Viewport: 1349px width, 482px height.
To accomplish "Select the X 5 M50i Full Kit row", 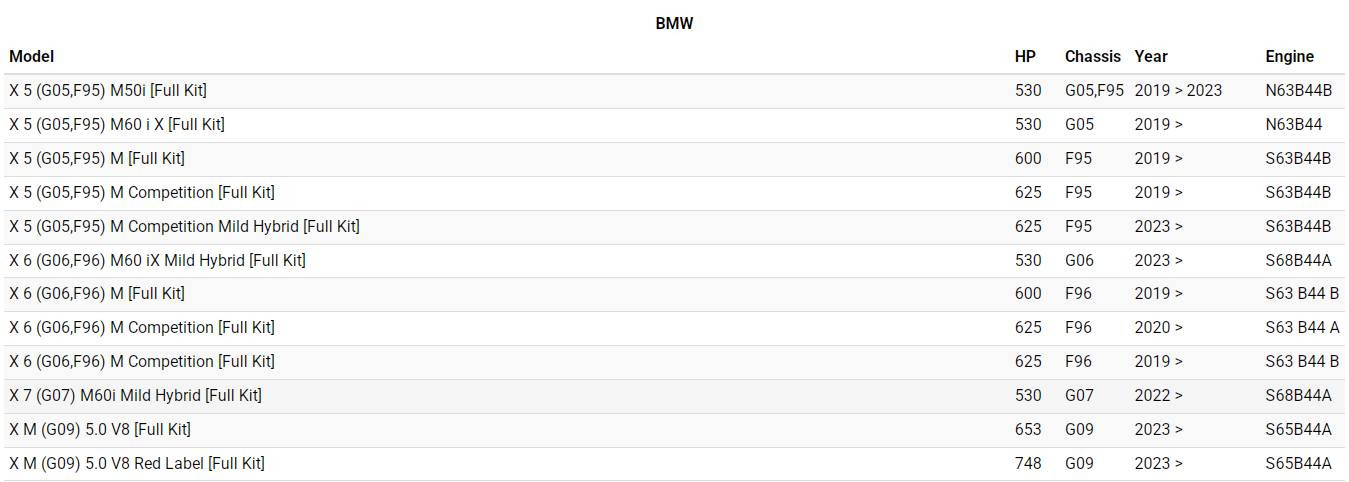I will coord(108,91).
